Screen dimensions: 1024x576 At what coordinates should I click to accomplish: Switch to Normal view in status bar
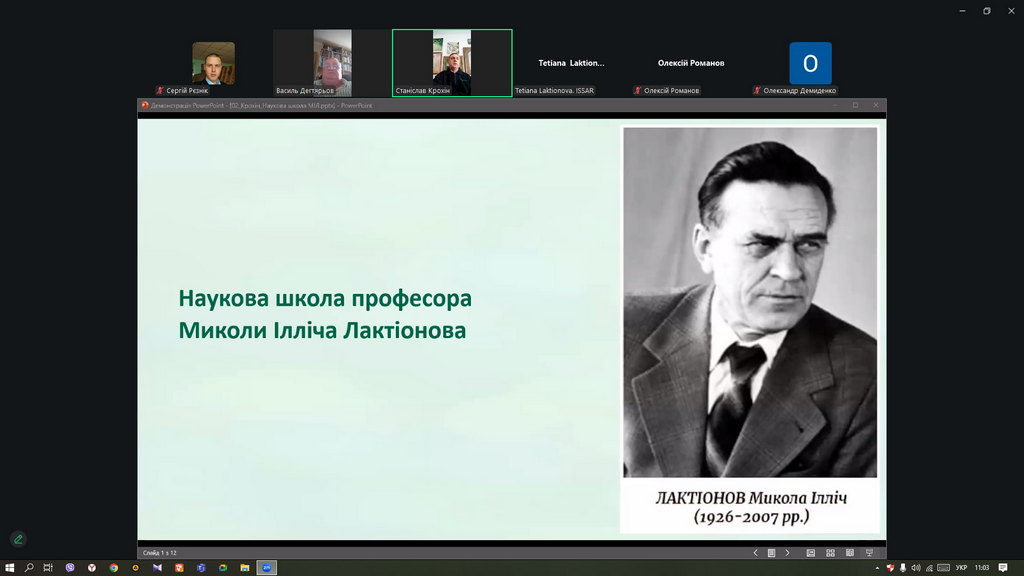[809, 553]
